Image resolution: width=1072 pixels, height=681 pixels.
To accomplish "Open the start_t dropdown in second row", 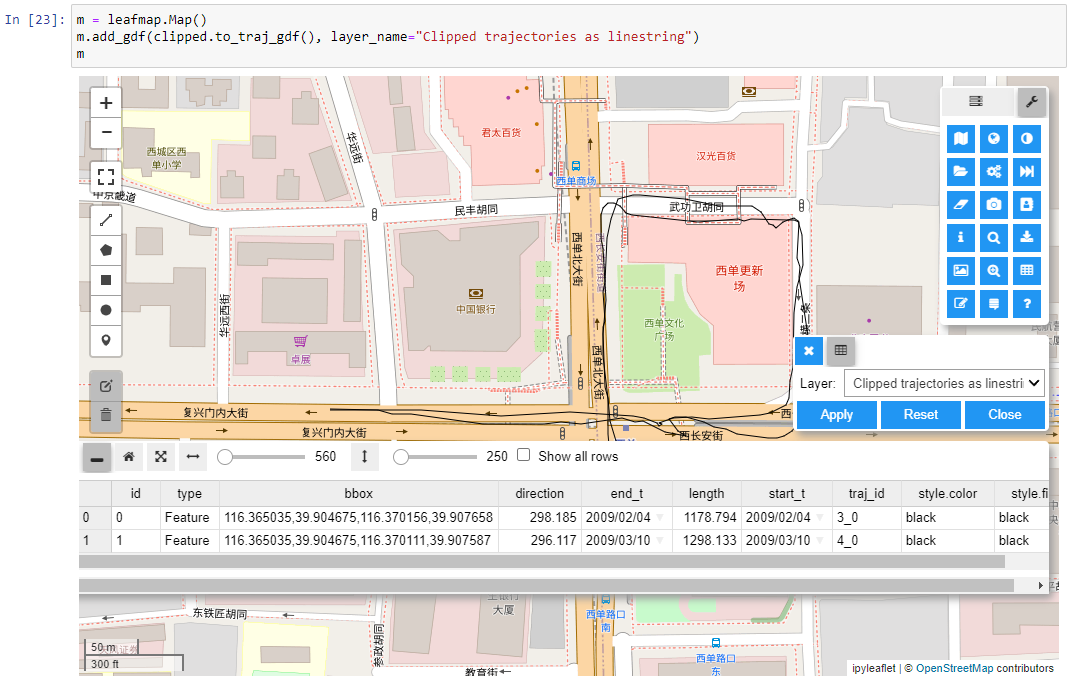I will click(818, 541).
